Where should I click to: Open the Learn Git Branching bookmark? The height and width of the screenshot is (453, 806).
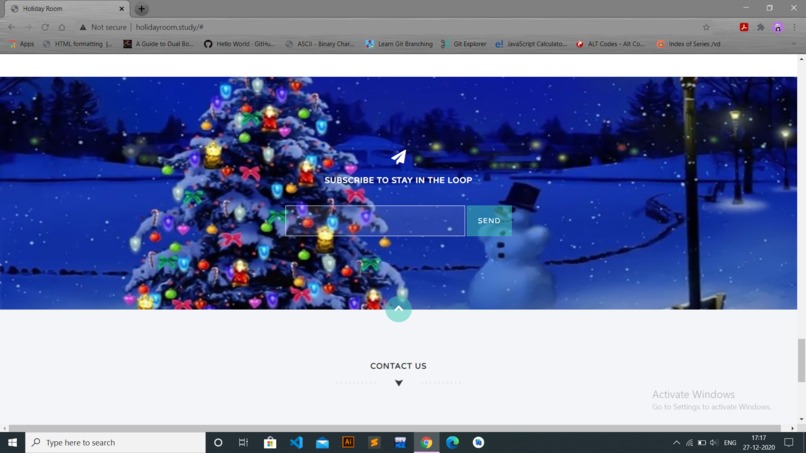tap(399, 44)
